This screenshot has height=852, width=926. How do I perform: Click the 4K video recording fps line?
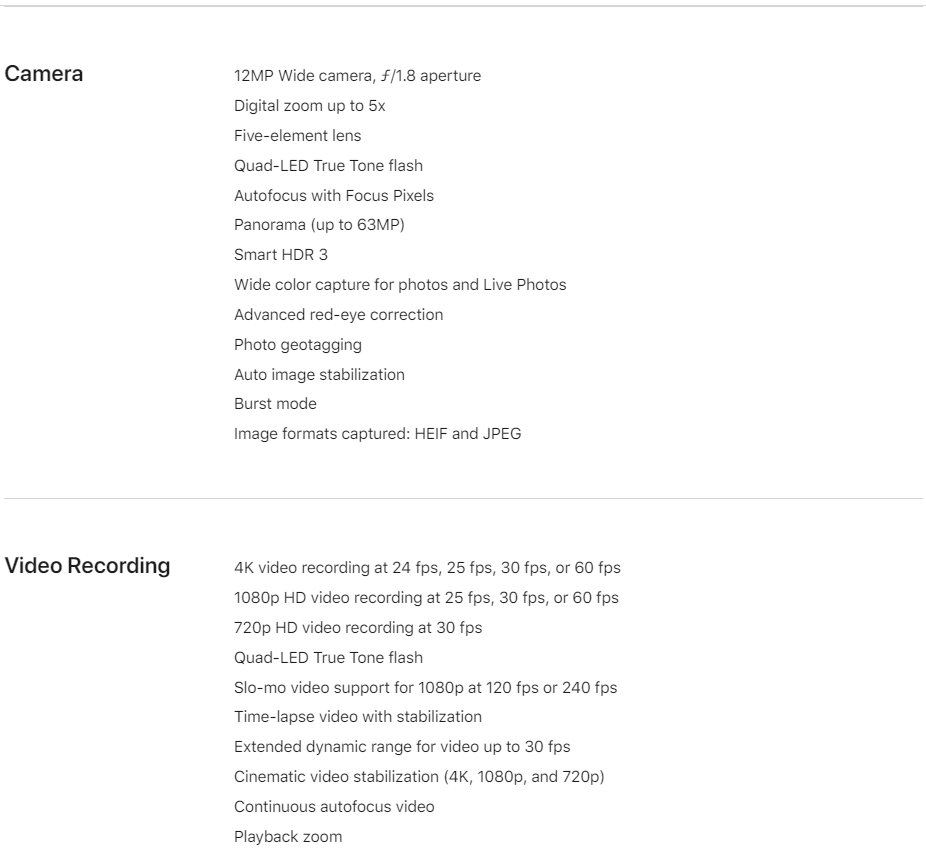427,568
